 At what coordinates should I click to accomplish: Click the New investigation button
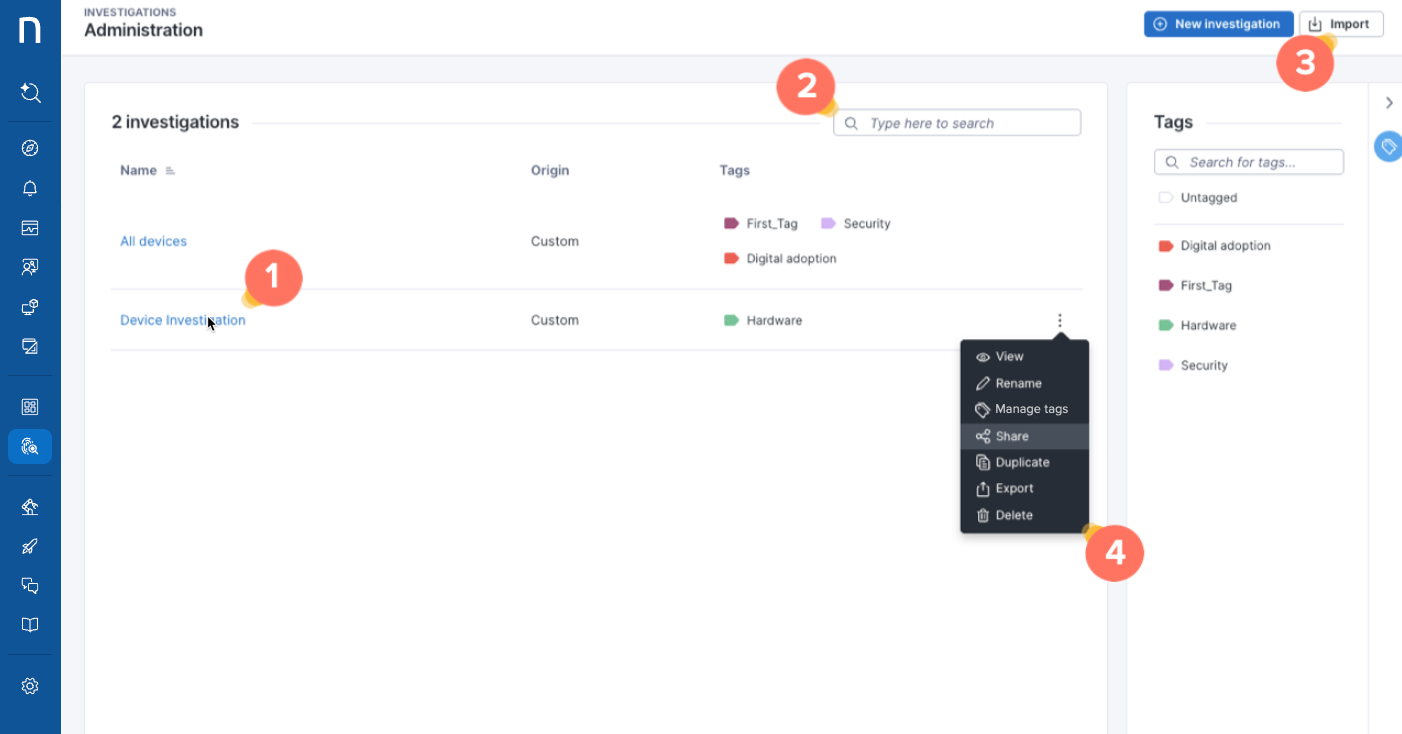tap(1217, 24)
